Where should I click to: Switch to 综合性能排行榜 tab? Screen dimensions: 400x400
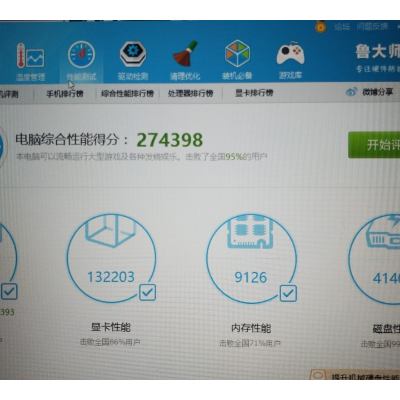(x=127, y=94)
